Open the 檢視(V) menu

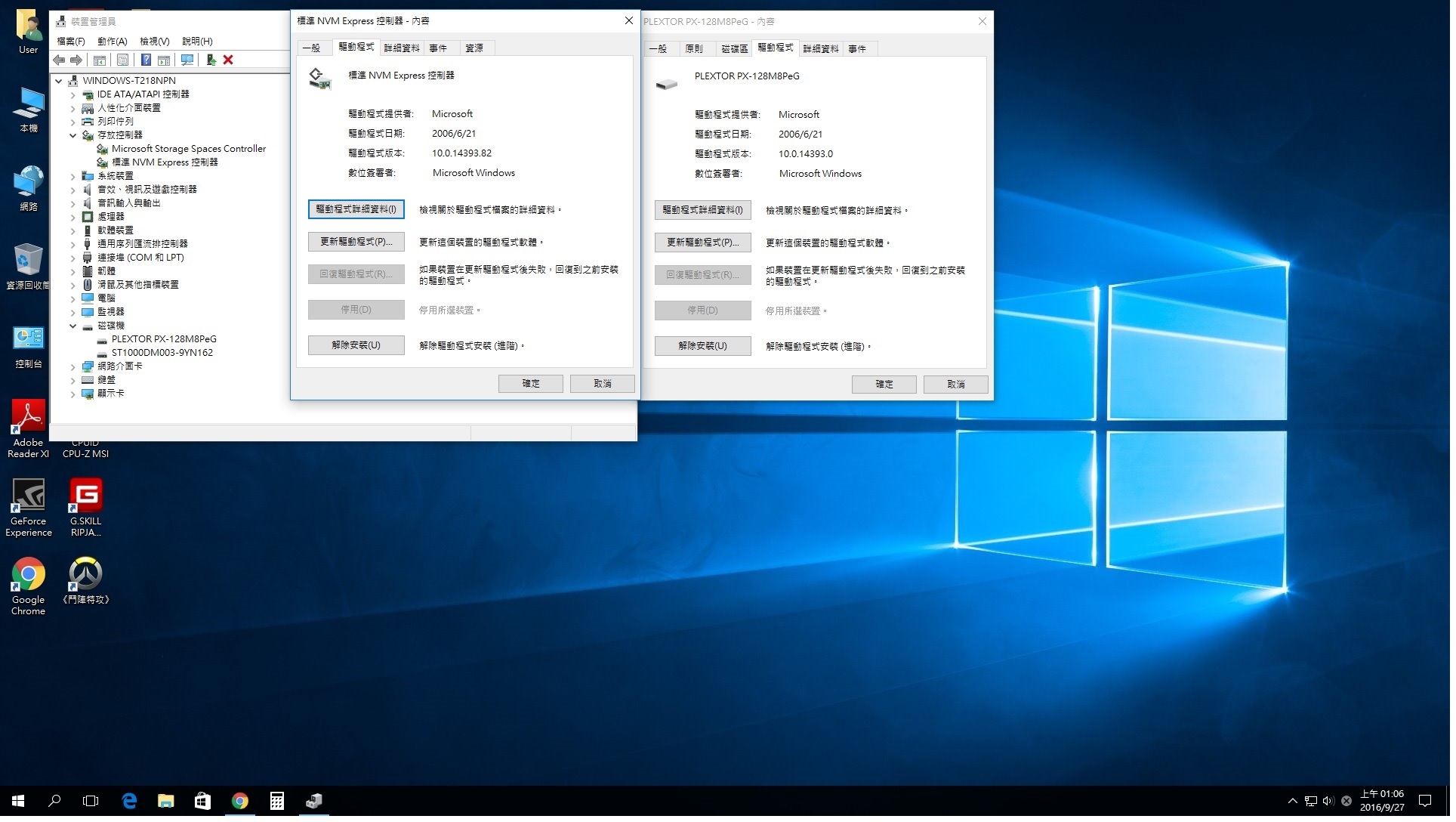tap(155, 42)
